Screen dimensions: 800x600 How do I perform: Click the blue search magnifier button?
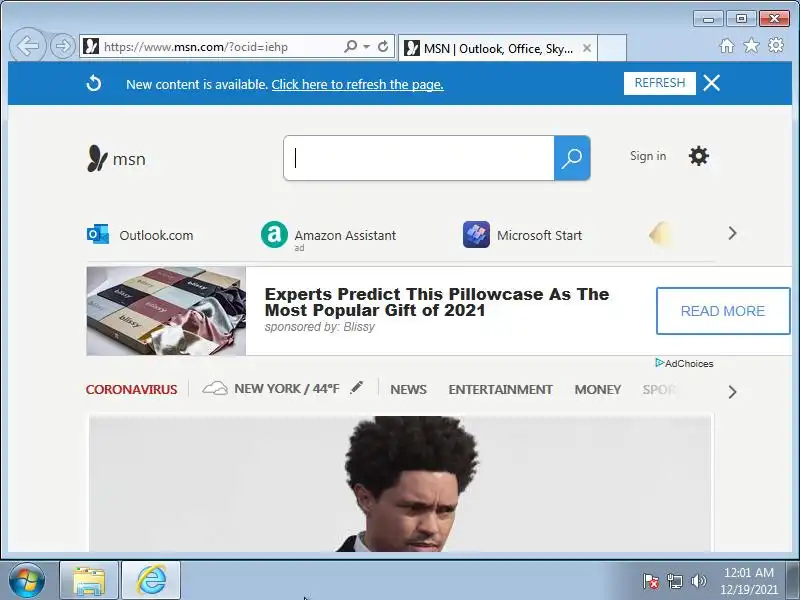[x=572, y=158]
